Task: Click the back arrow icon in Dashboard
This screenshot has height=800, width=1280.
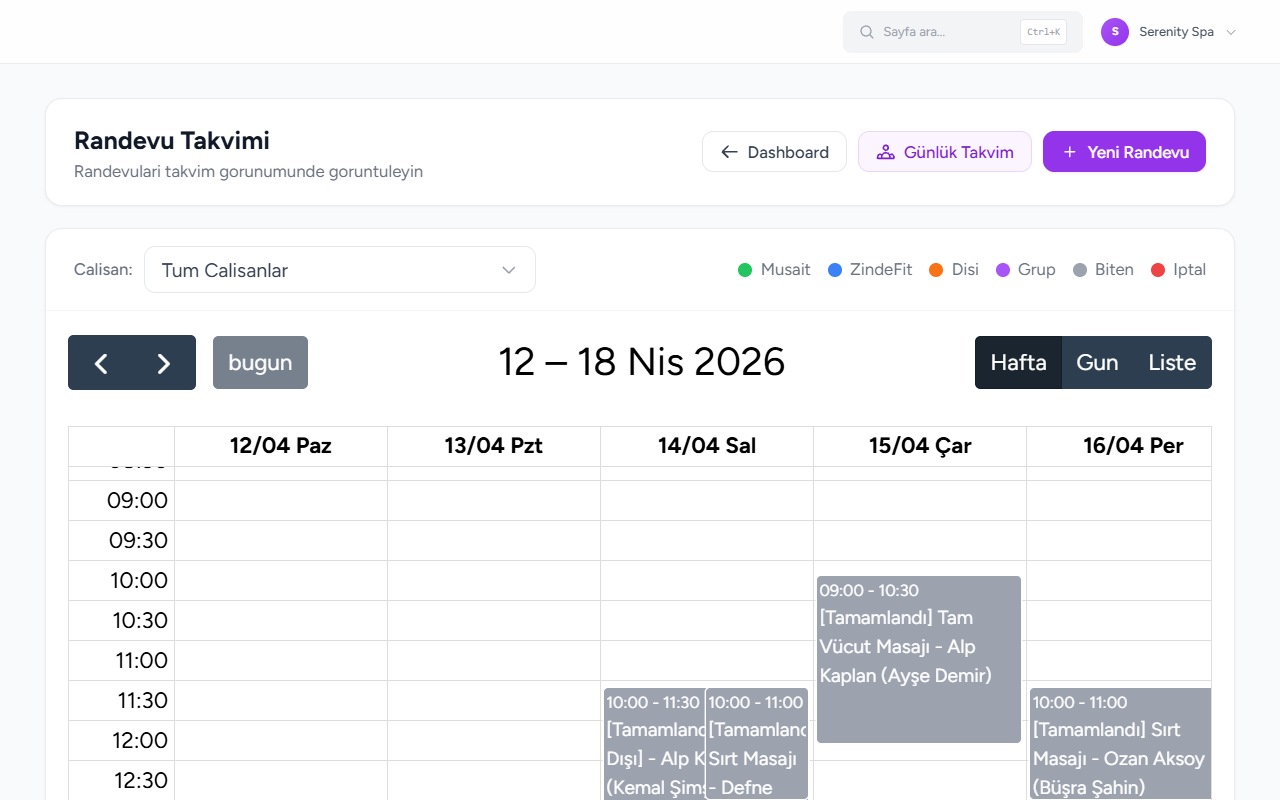Action: click(x=729, y=152)
